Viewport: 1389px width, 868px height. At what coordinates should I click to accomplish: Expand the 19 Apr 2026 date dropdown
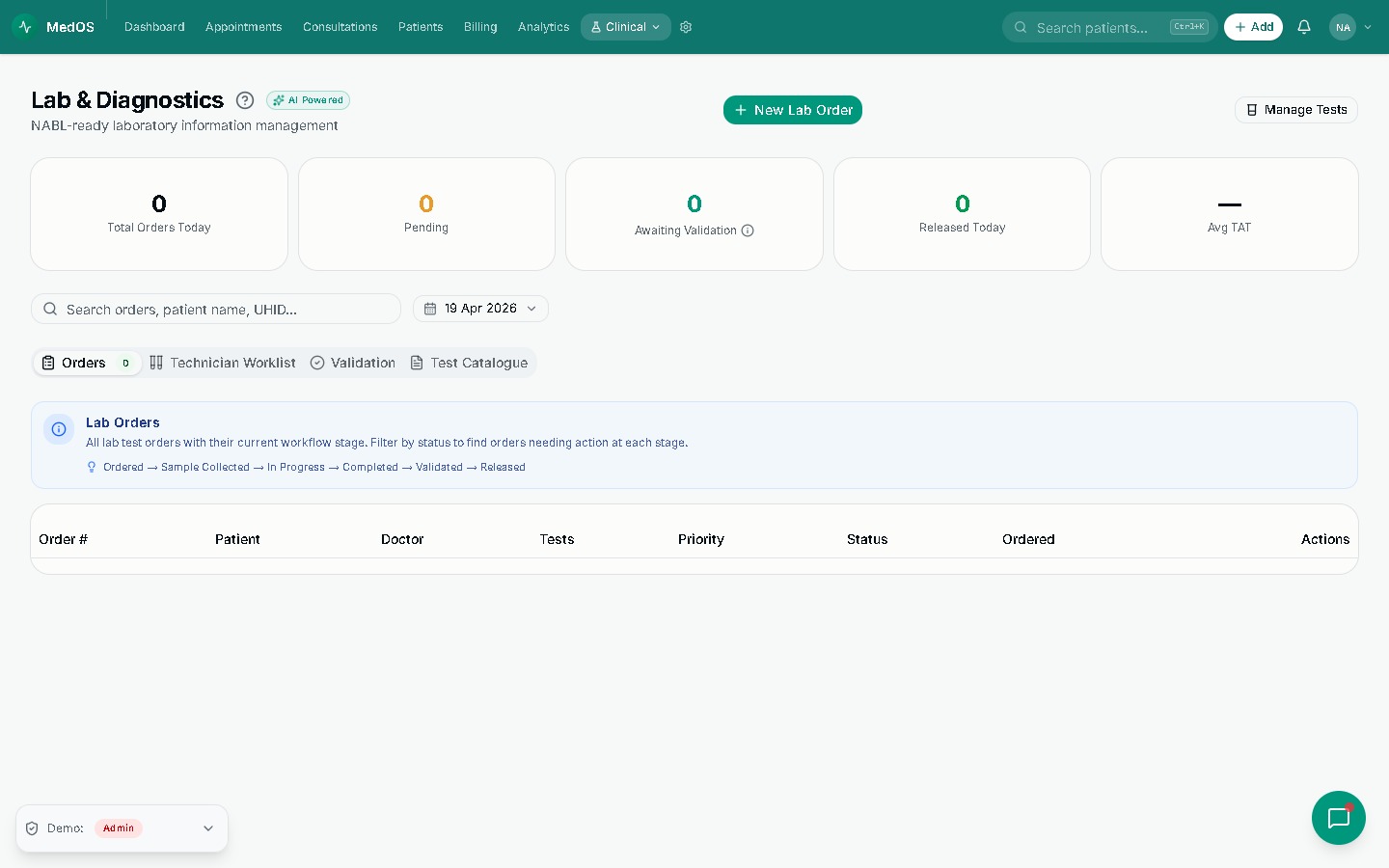(x=480, y=309)
